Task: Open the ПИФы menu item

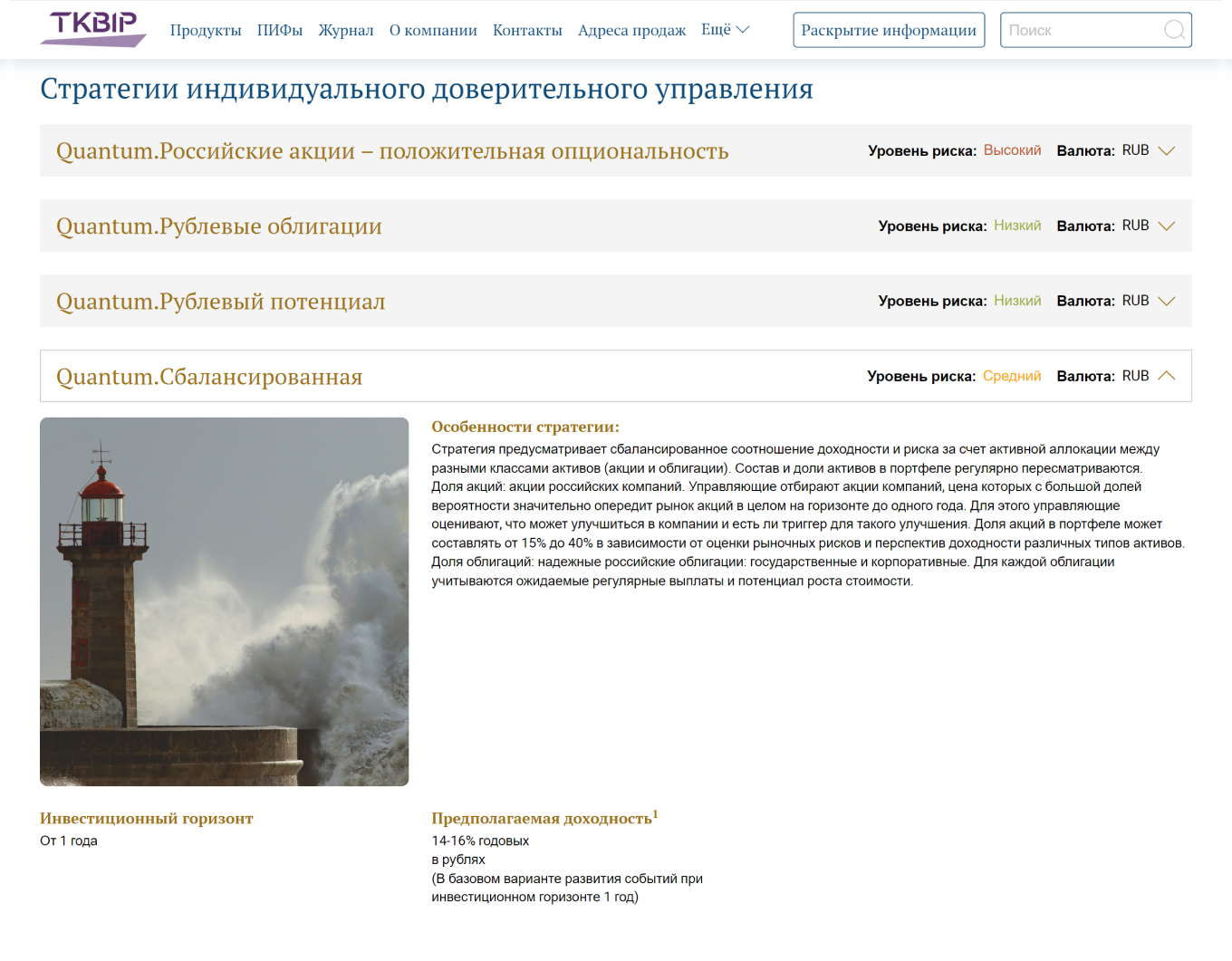Action: pos(280,29)
